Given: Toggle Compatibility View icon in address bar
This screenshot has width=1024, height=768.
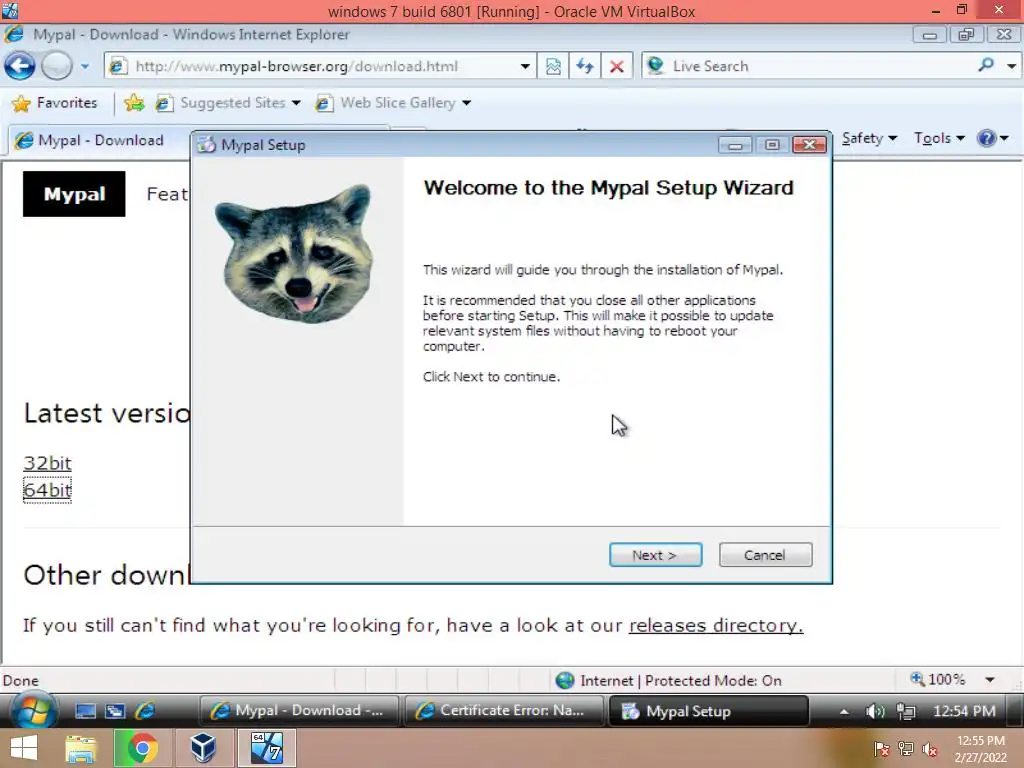Looking at the screenshot, I should (553, 66).
